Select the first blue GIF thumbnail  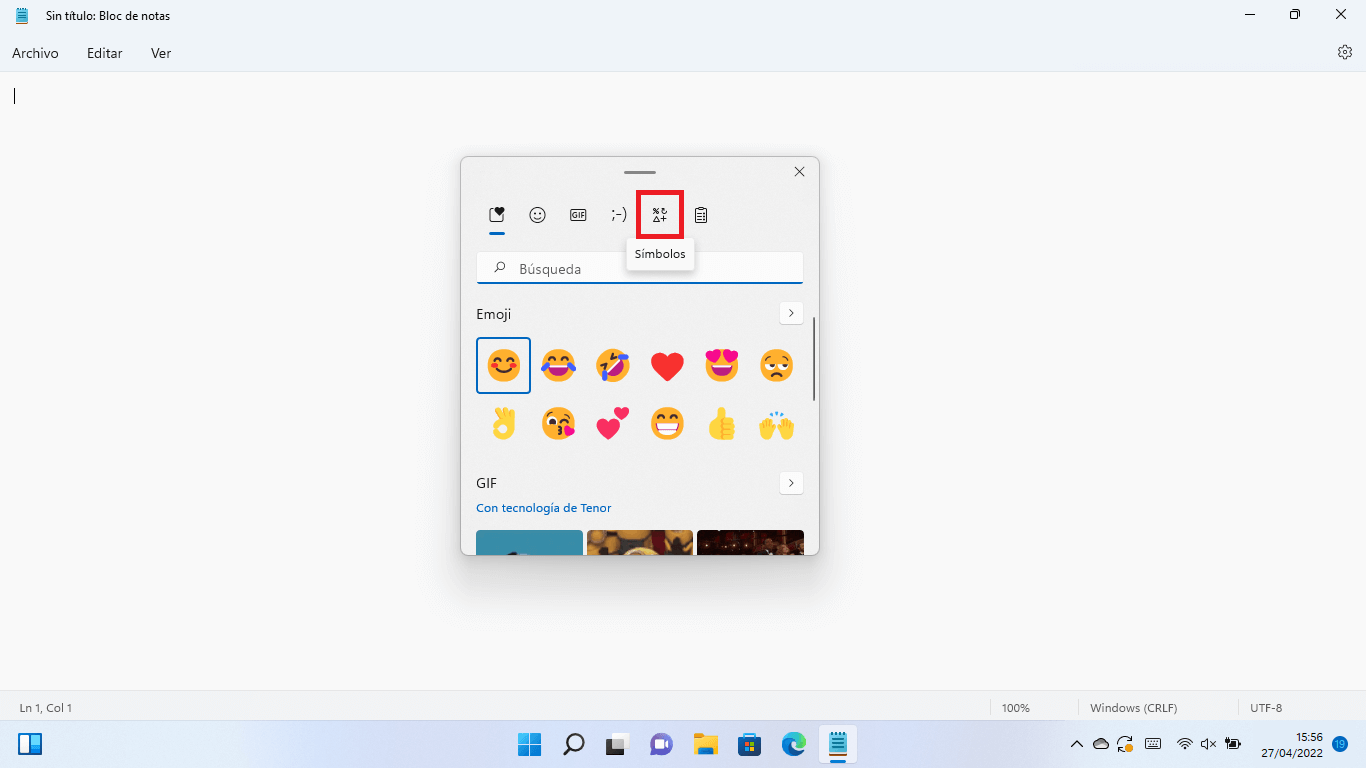tap(530, 542)
